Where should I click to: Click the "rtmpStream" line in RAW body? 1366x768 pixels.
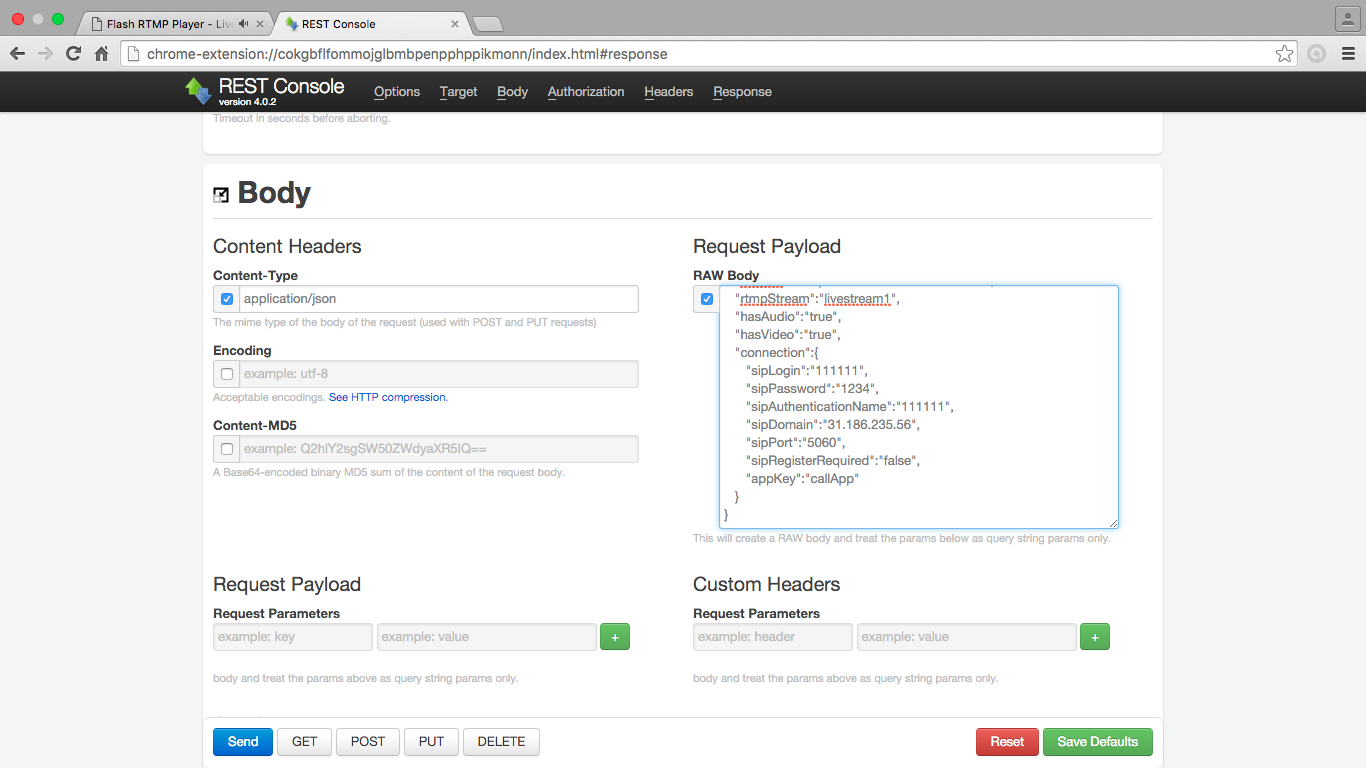pos(817,299)
